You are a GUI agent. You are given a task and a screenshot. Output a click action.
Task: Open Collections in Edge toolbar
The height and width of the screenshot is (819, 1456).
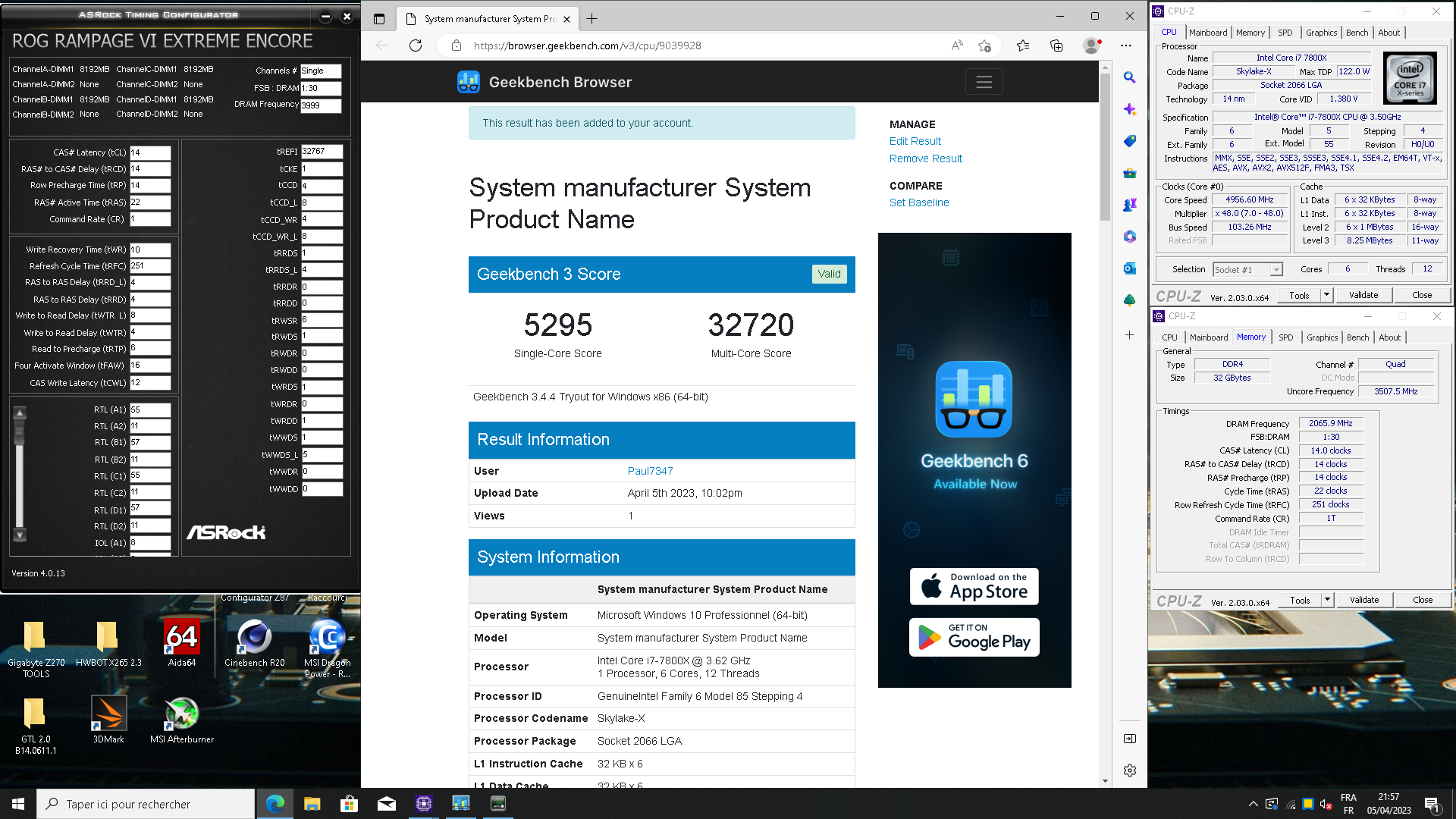[1056, 45]
